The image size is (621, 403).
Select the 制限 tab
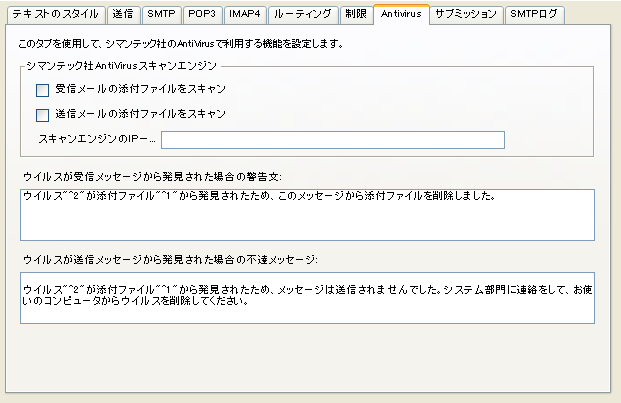[354, 15]
